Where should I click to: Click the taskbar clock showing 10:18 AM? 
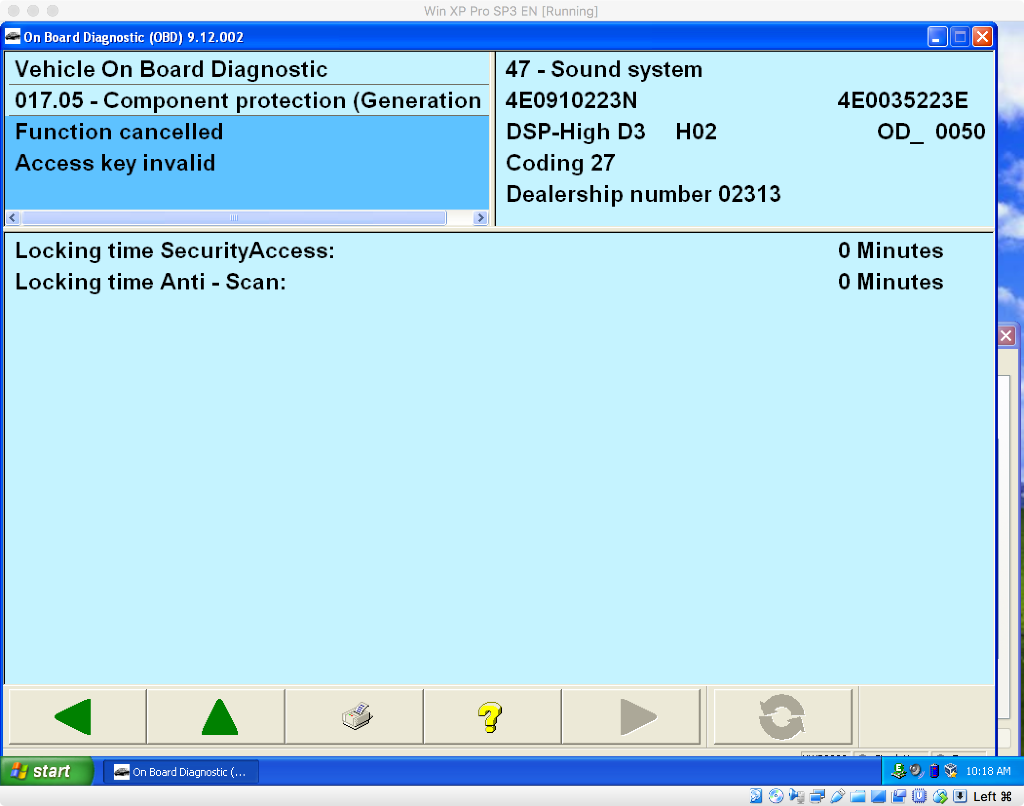tap(989, 771)
